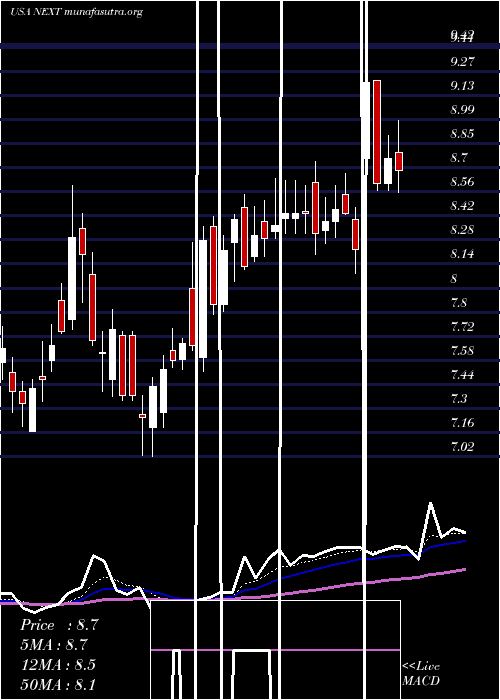Click the 7.3 price axis label
Viewport: 500px width, 700px height.
pyautogui.click(x=459, y=399)
